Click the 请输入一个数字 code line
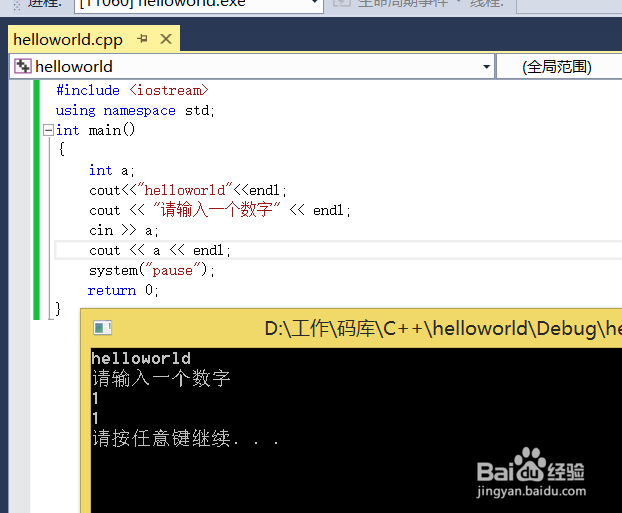The width and height of the screenshot is (622, 513). coord(220,210)
